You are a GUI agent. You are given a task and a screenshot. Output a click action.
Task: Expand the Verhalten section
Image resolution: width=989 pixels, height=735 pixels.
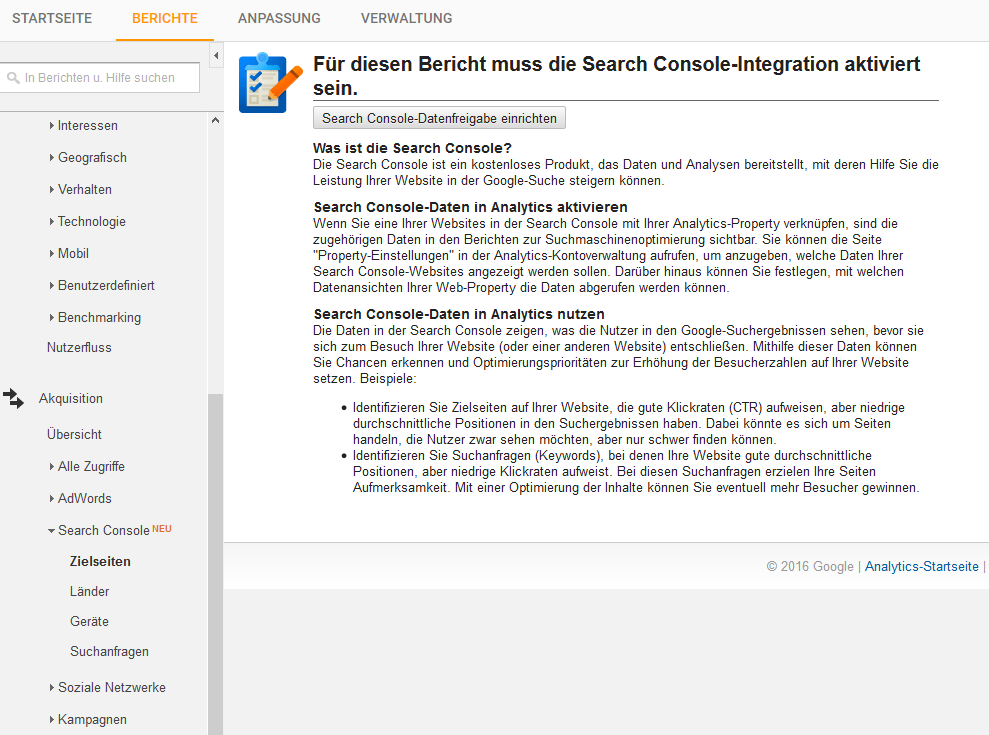click(80, 189)
